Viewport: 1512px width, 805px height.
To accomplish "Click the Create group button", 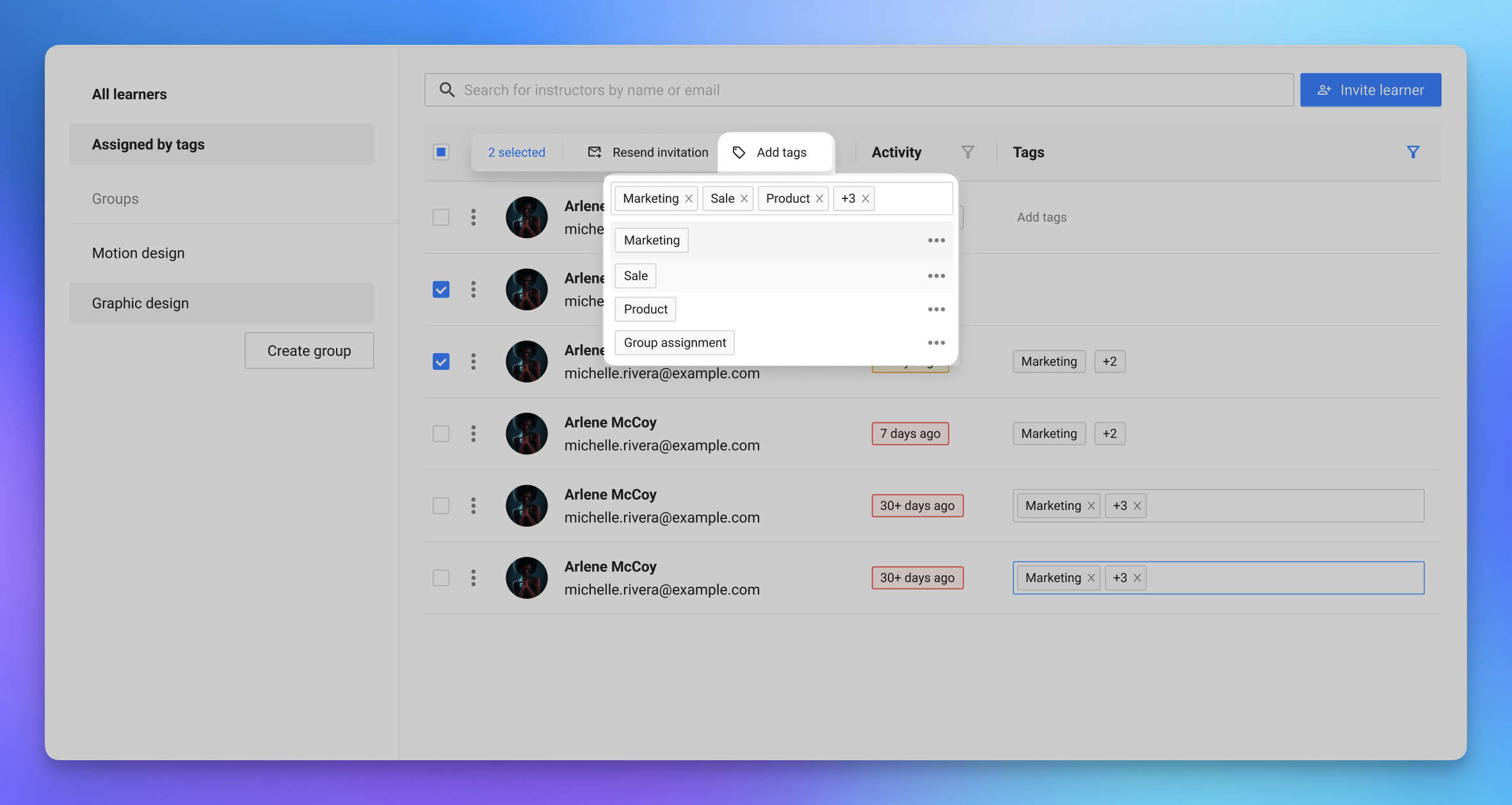I will click(x=309, y=351).
